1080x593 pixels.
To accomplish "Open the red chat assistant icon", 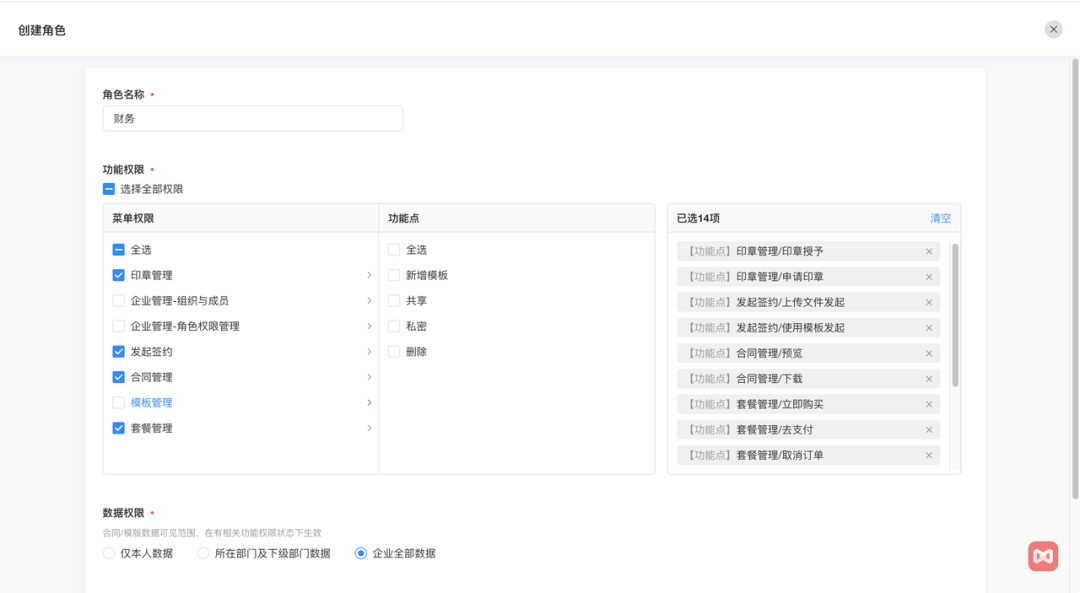I will tap(1043, 556).
